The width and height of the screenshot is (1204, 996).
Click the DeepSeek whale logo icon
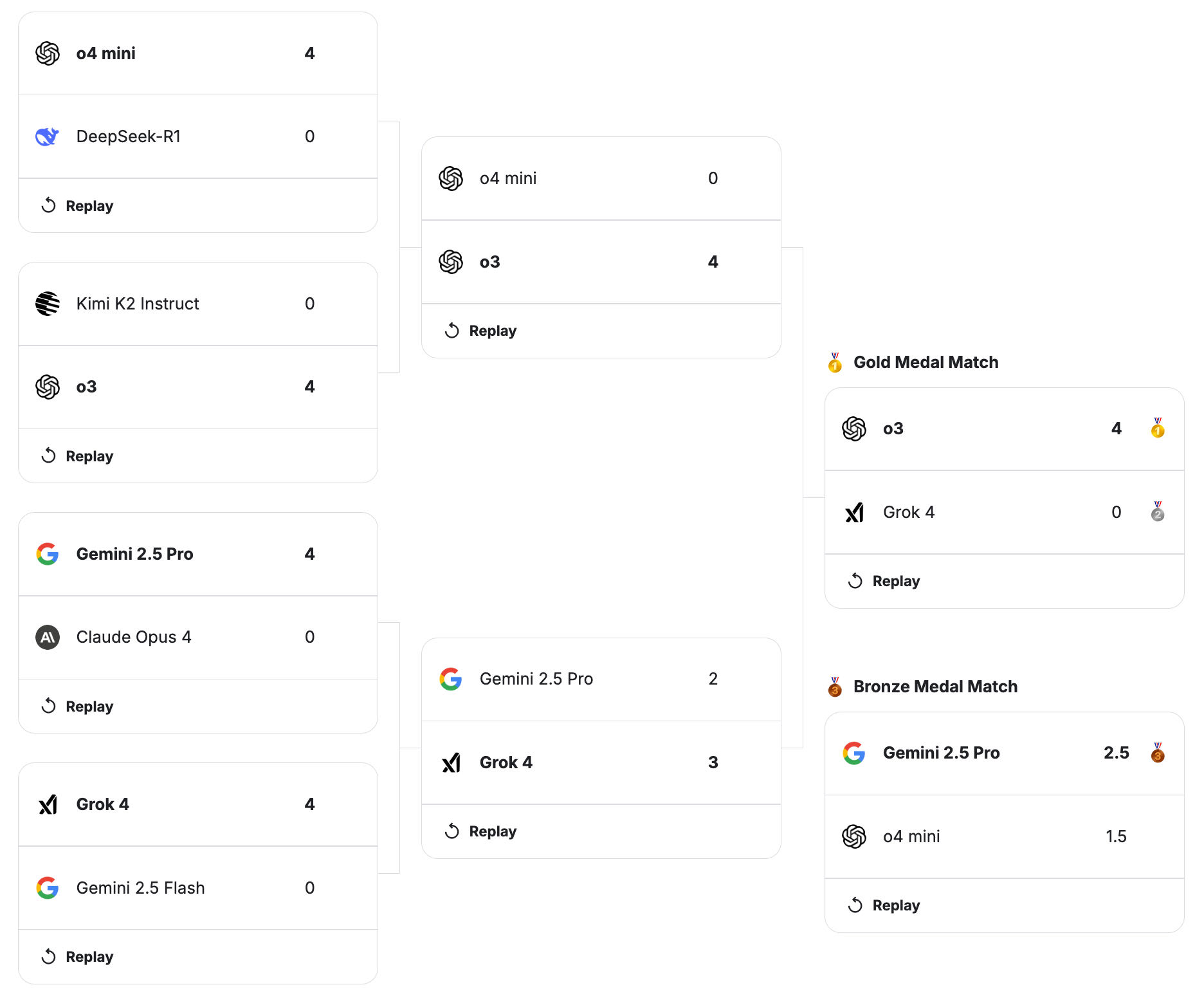coord(47,136)
